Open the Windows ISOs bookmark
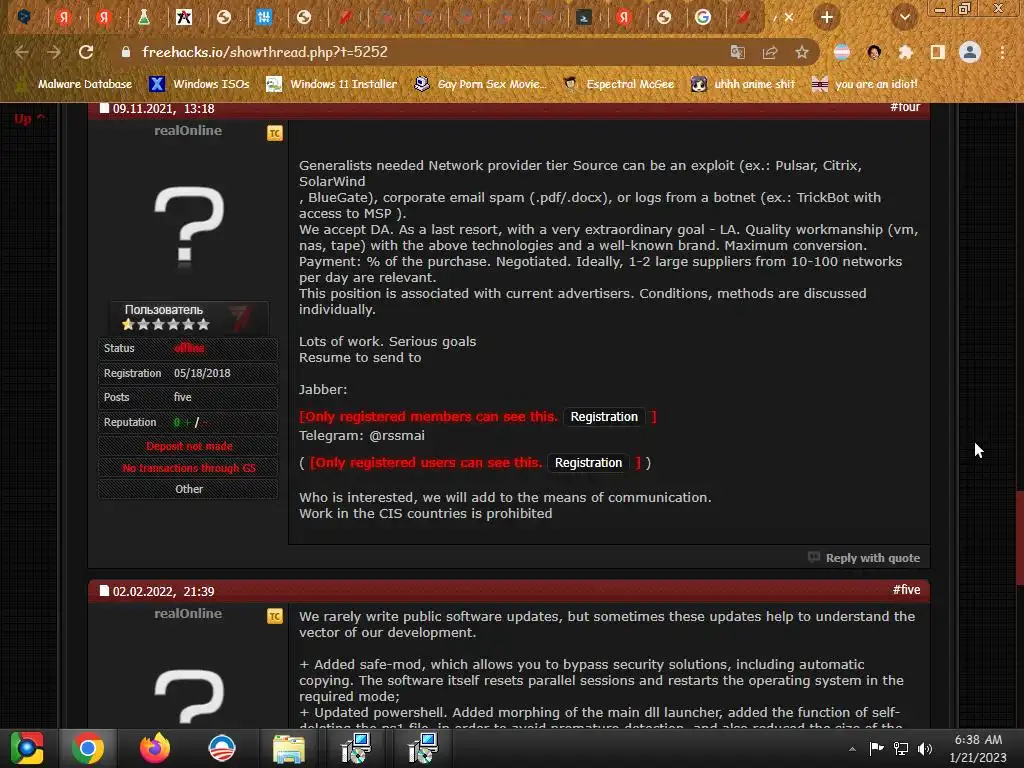Image resolution: width=1024 pixels, height=768 pixels. [199, 84]
